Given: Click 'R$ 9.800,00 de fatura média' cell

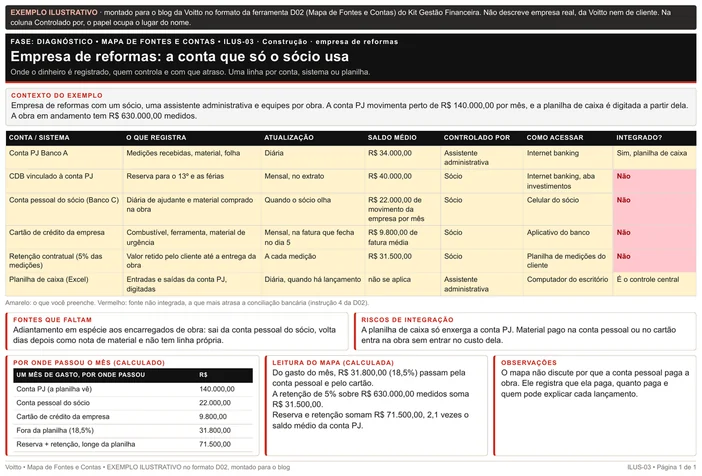Looking at the screenshot, I should [x=403, y=237].
